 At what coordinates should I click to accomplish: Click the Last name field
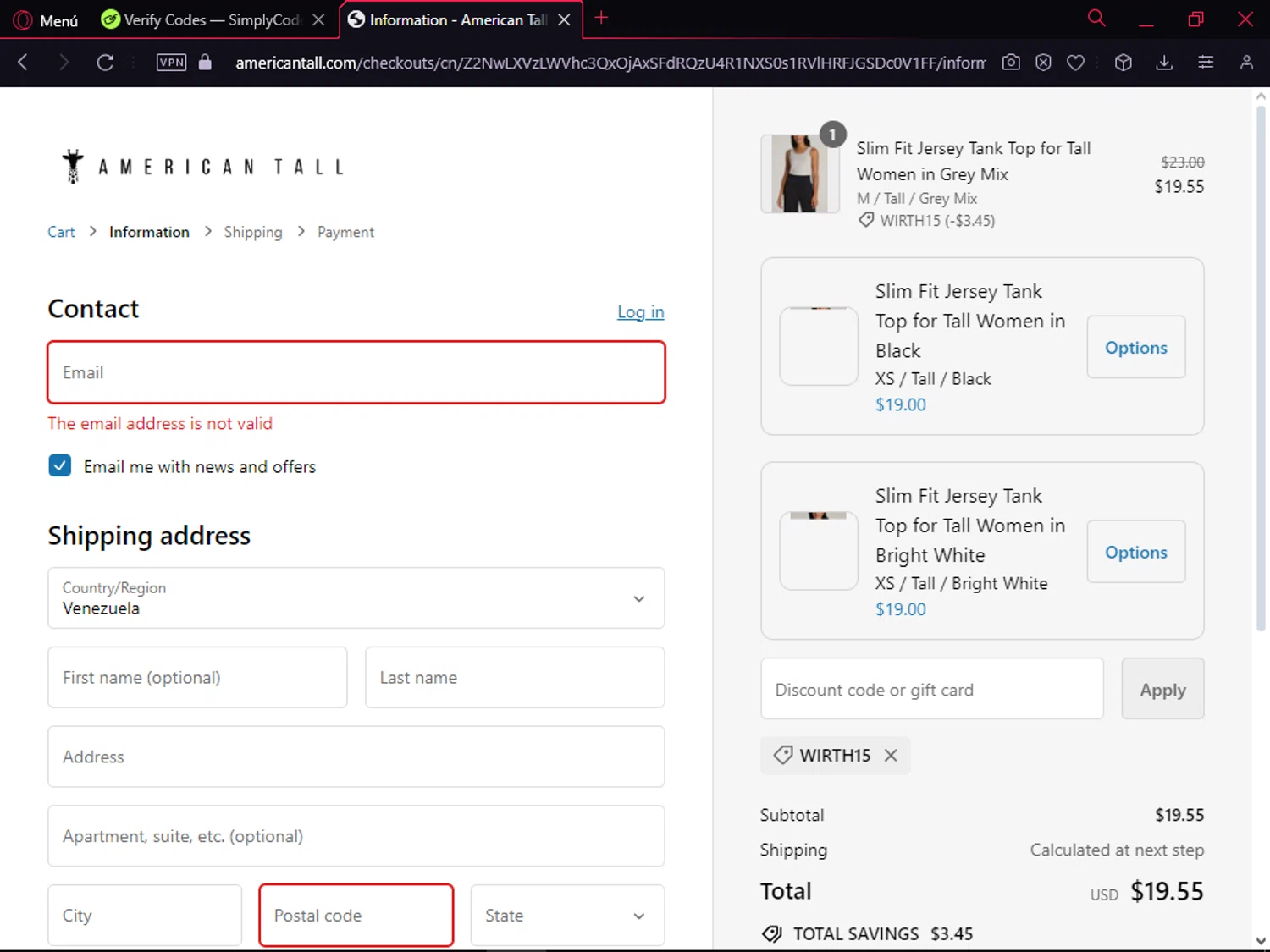(515, 677)
